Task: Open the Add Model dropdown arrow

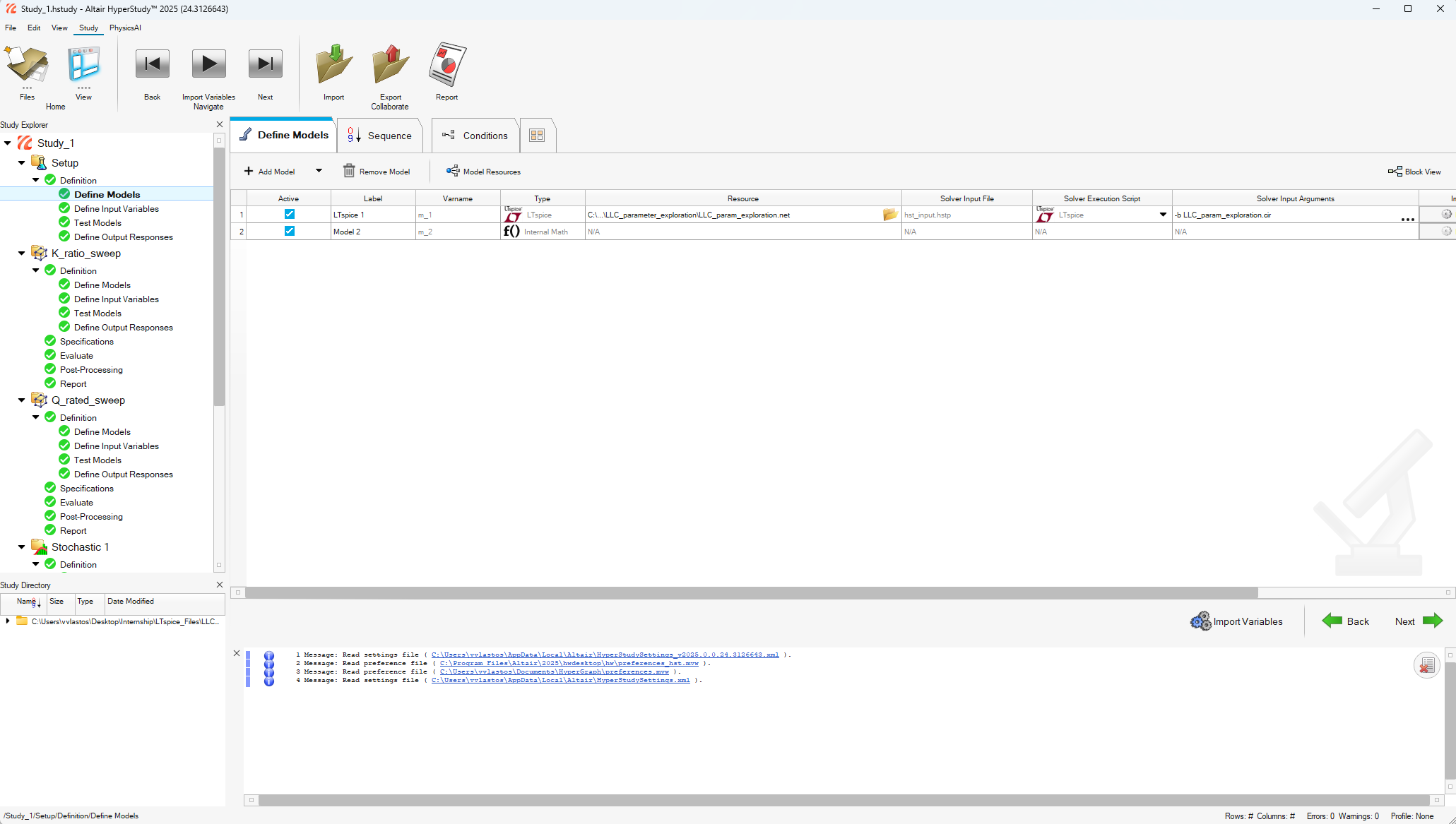Action: (319, 171)
